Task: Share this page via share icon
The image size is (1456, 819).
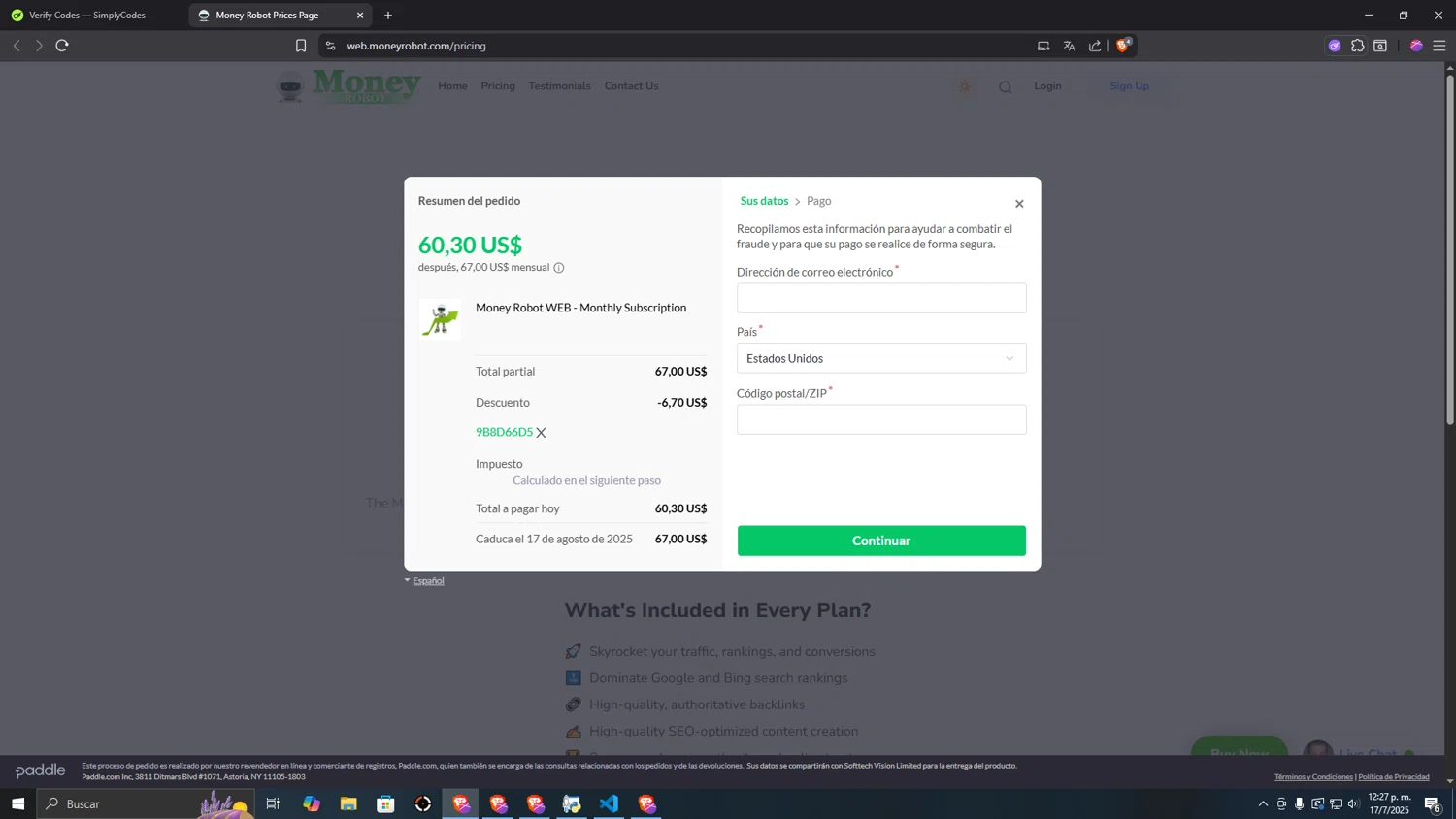Action: (1095, 46)
